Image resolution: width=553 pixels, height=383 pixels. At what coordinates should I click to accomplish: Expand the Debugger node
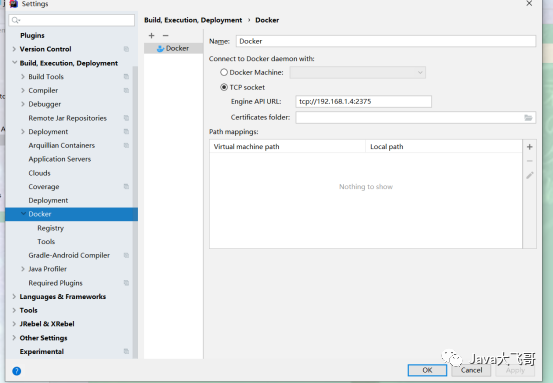pos(23,104)
